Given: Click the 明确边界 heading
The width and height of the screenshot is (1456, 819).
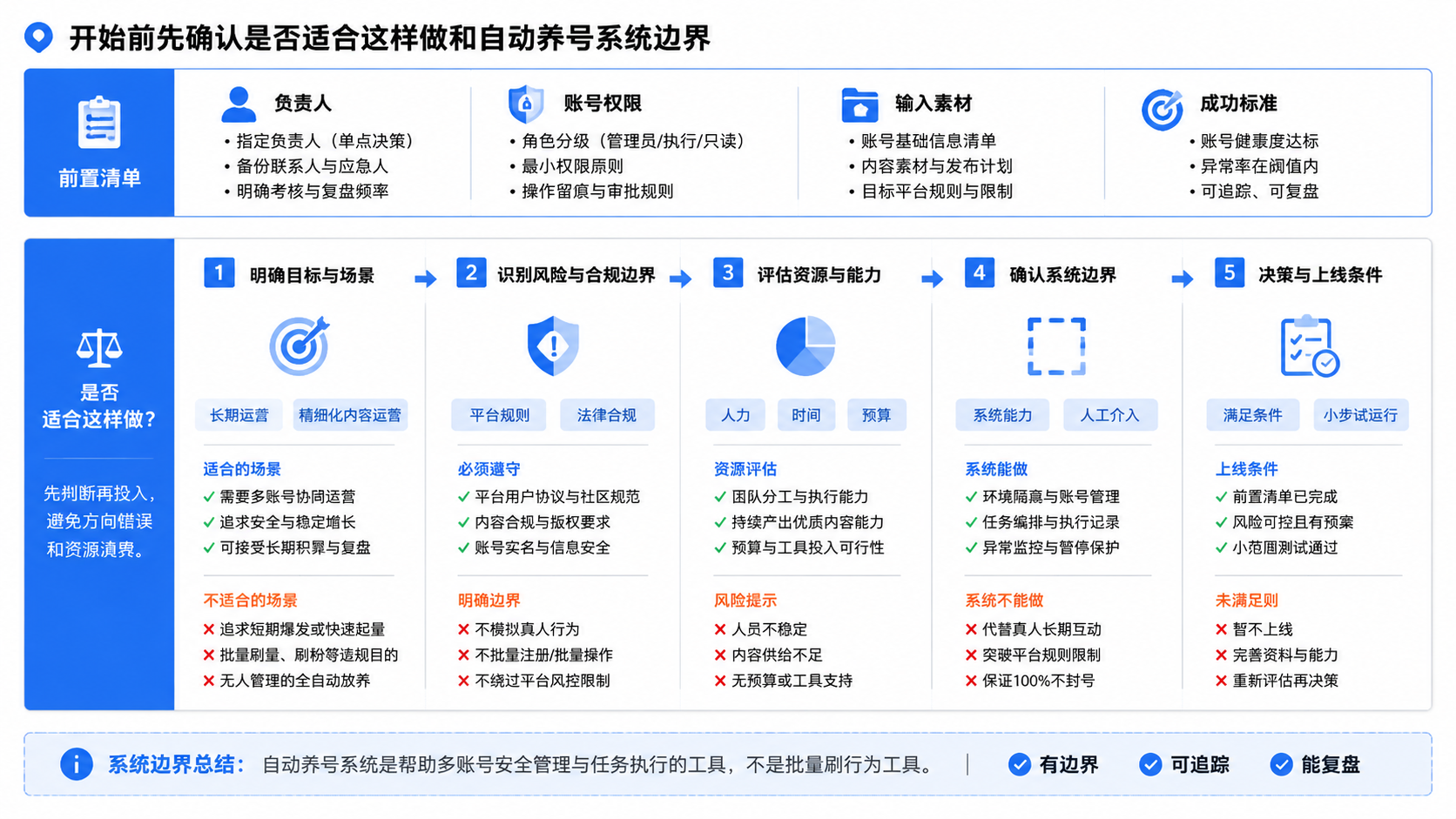Looking at the screenshot, I should [x=489, y=601].
